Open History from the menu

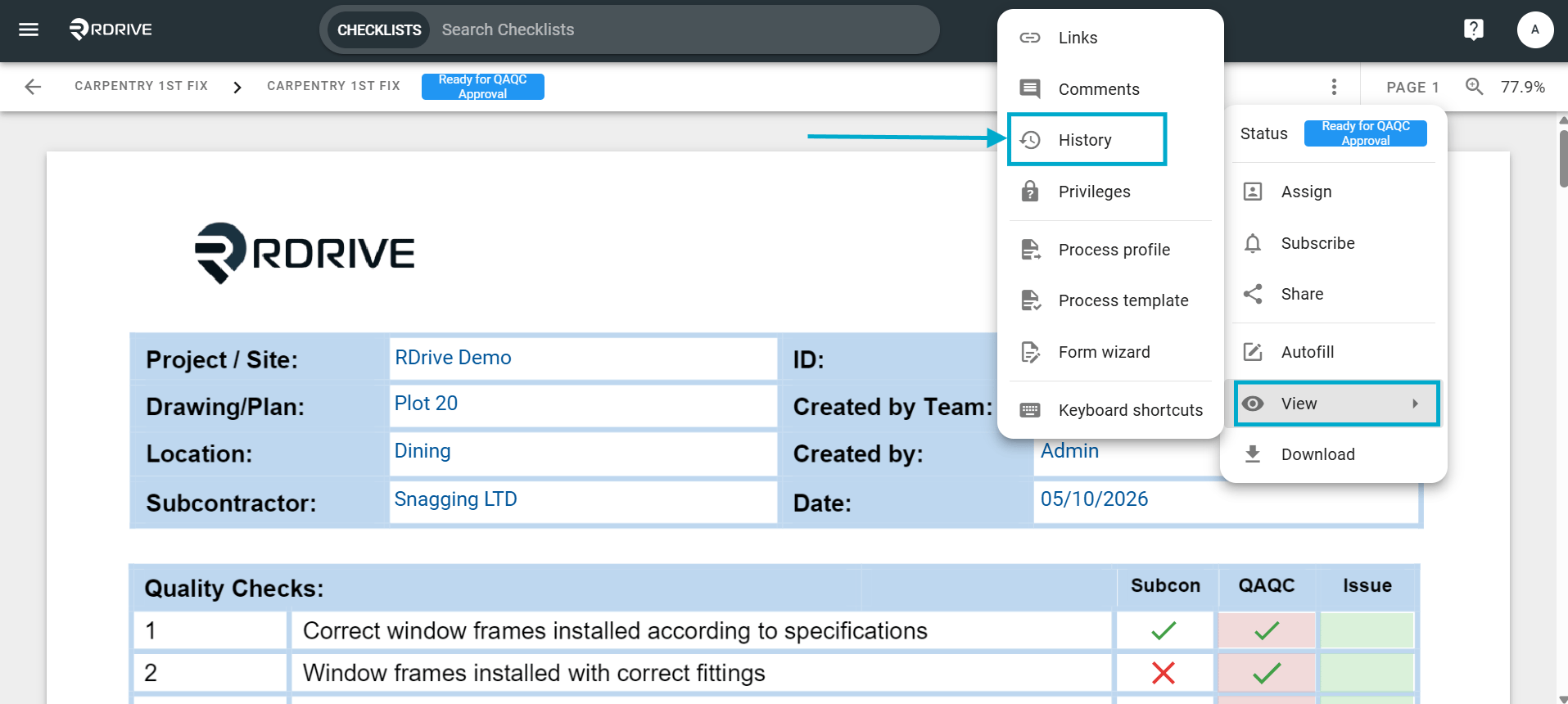[1087, 140]
